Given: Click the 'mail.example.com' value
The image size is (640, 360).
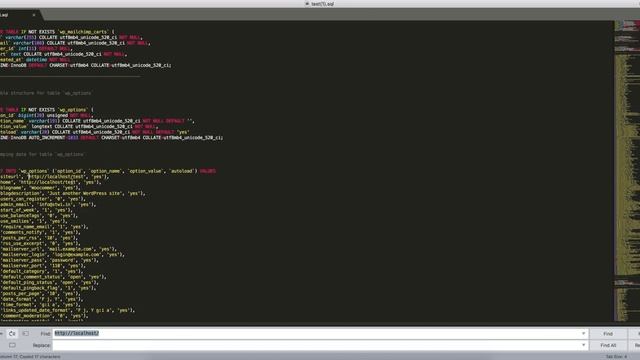Looking at the screenshot, I should 71,249.
